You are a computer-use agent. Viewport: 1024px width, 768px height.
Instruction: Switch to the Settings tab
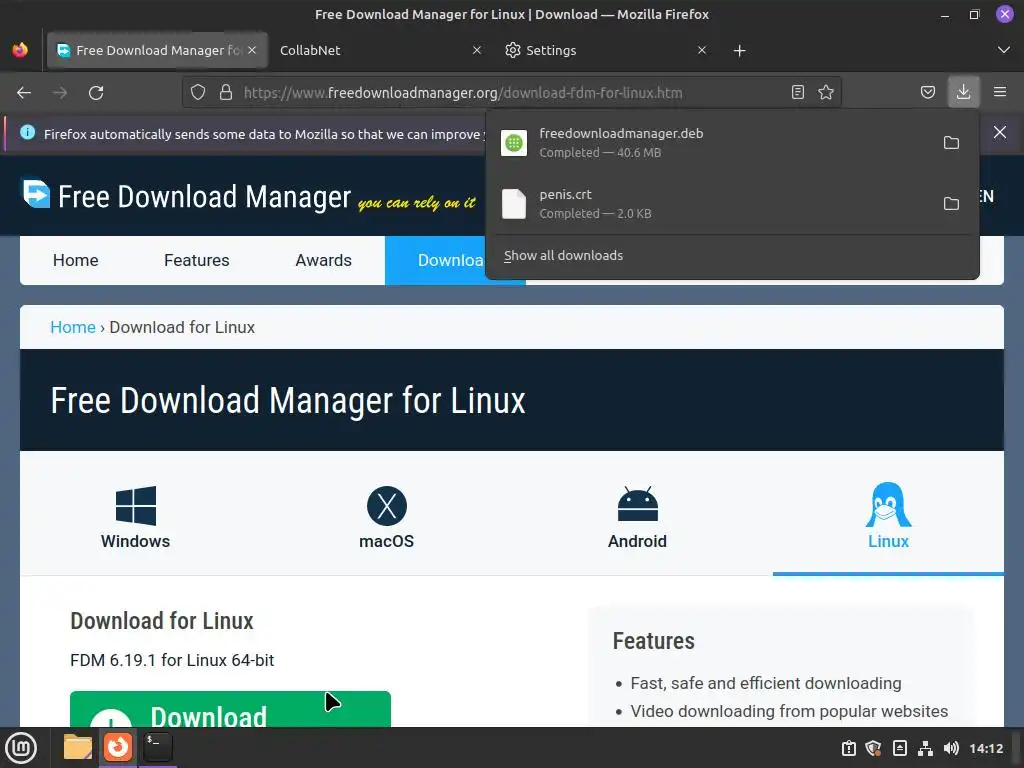click(x=606, y=50)
